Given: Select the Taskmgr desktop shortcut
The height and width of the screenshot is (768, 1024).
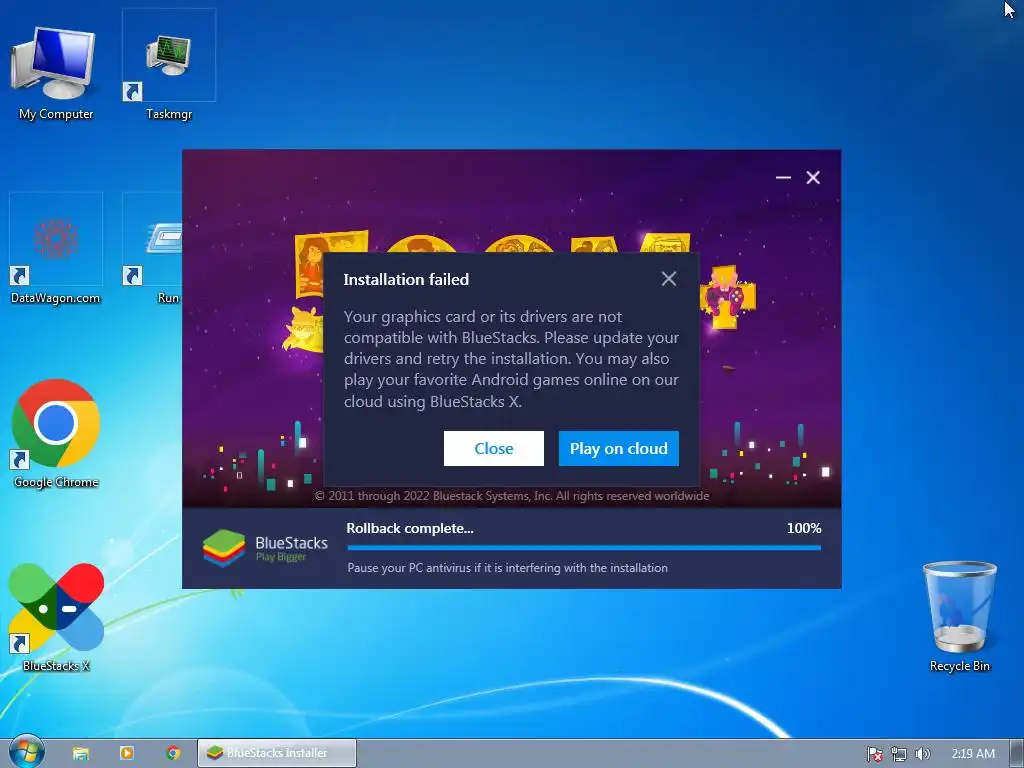Looking at the screenshot, I should tap(168, 65).
